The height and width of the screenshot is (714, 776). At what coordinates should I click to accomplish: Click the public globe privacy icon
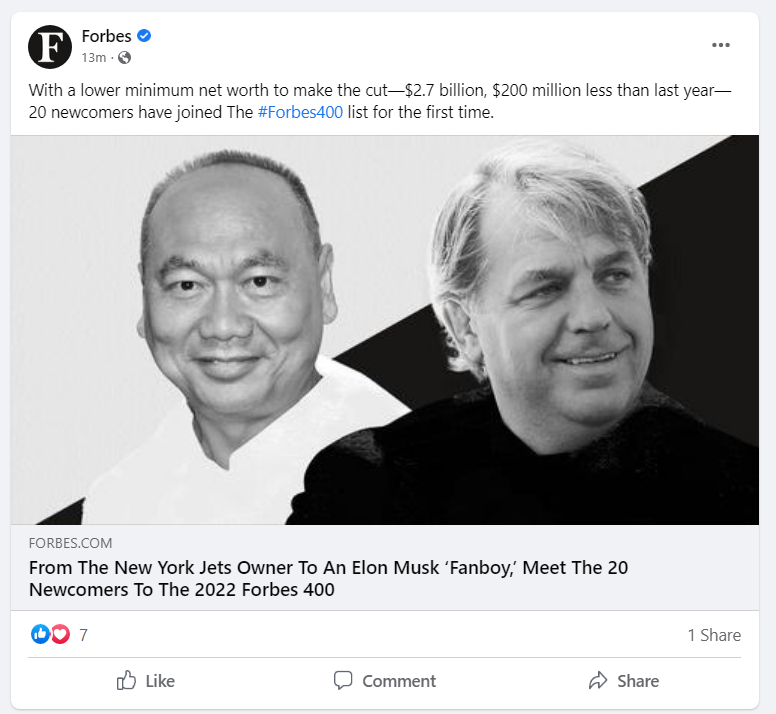coord(125,58)
